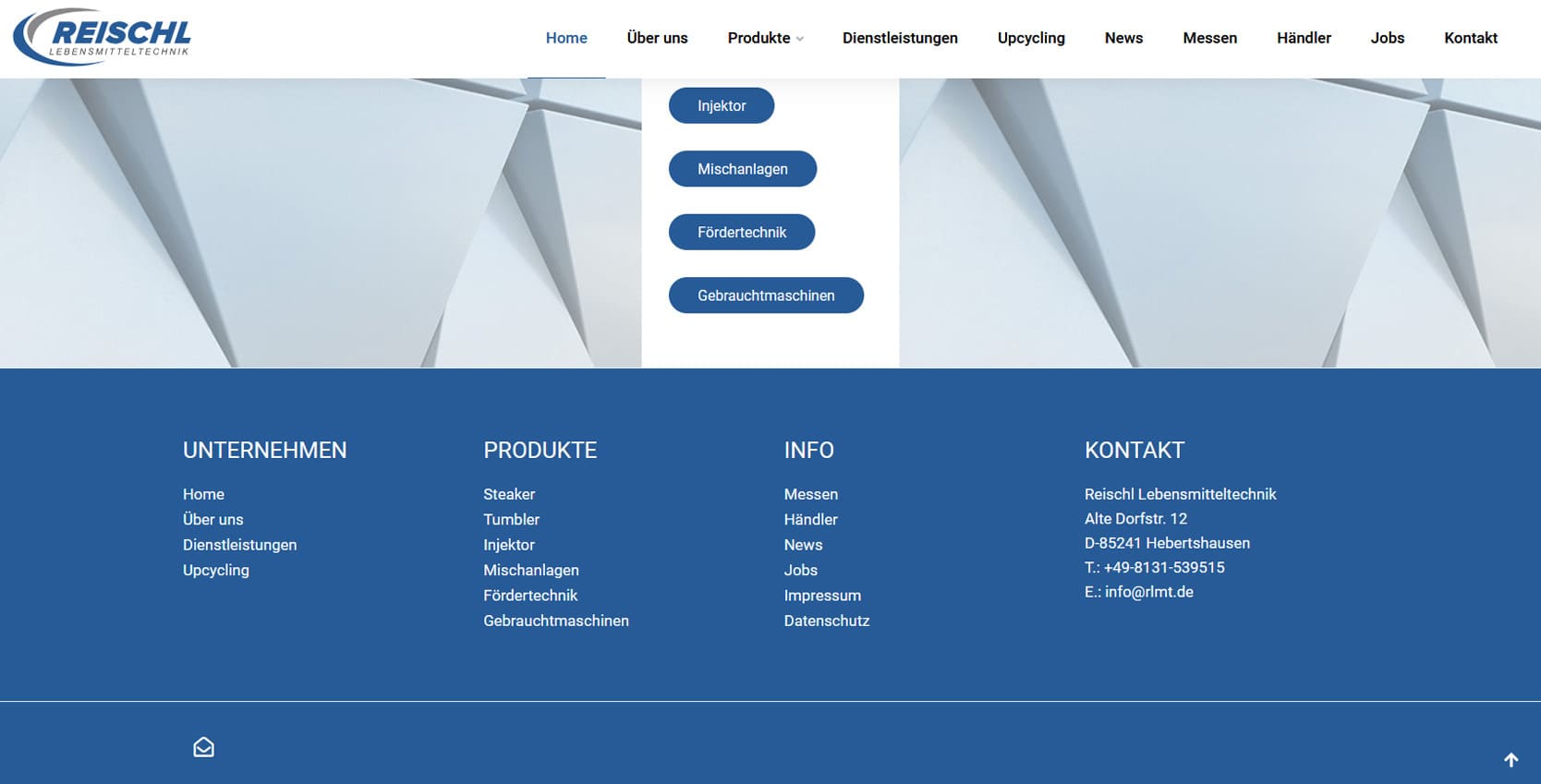1541x784 pixels.
Task: Open the Über uns menu item
Action: pyautogui.click(x=657, y=38)
